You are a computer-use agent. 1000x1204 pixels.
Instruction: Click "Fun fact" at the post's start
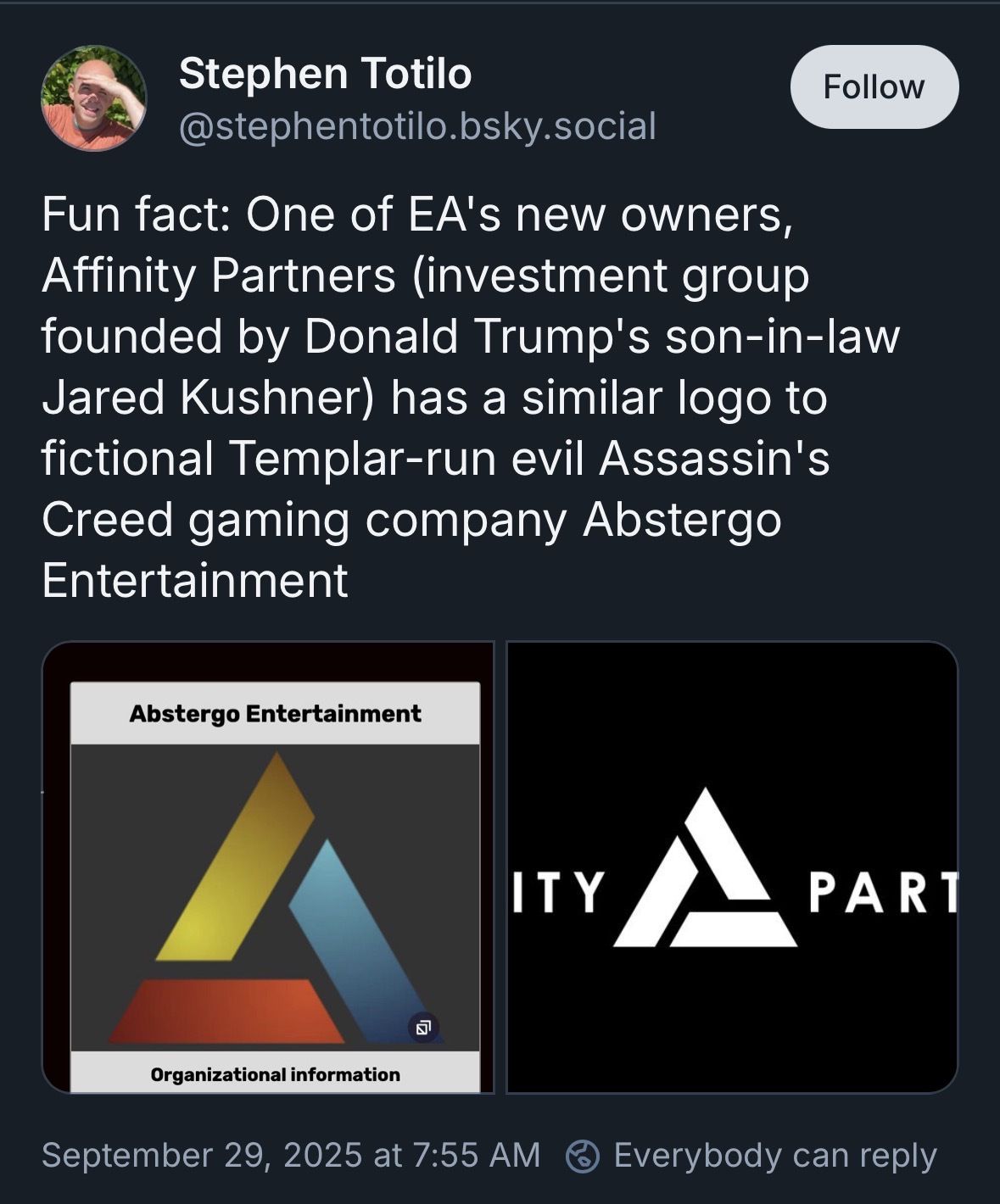(x=131, y=214)
